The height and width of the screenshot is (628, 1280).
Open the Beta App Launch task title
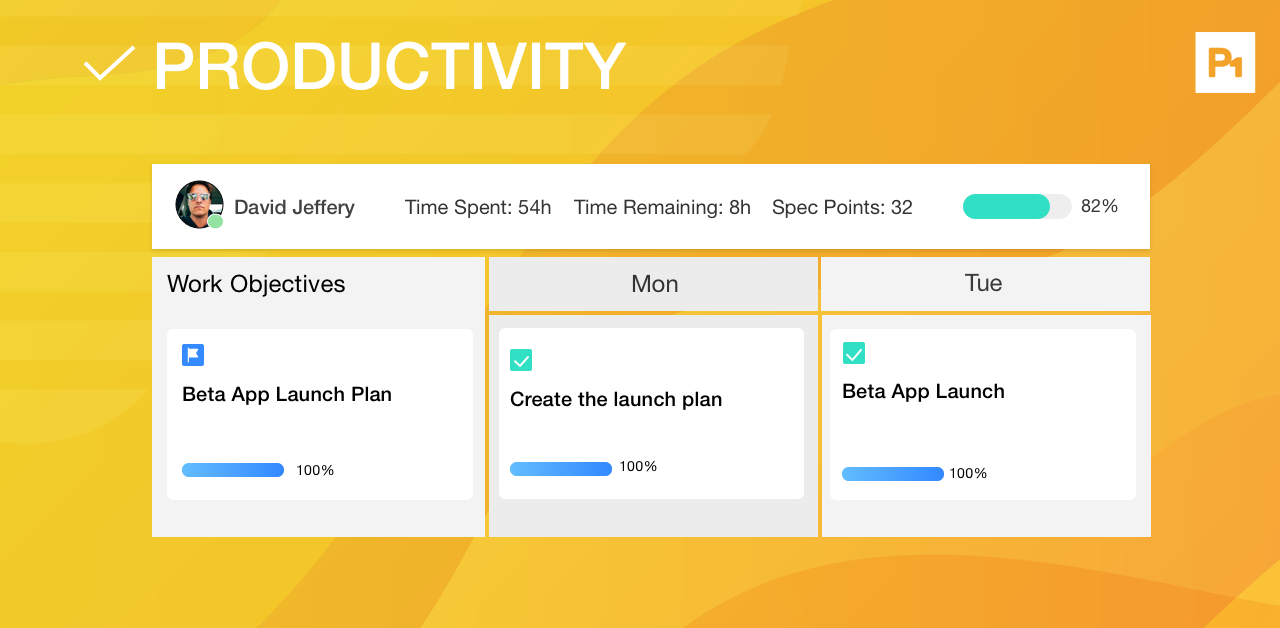coord(923,391)
